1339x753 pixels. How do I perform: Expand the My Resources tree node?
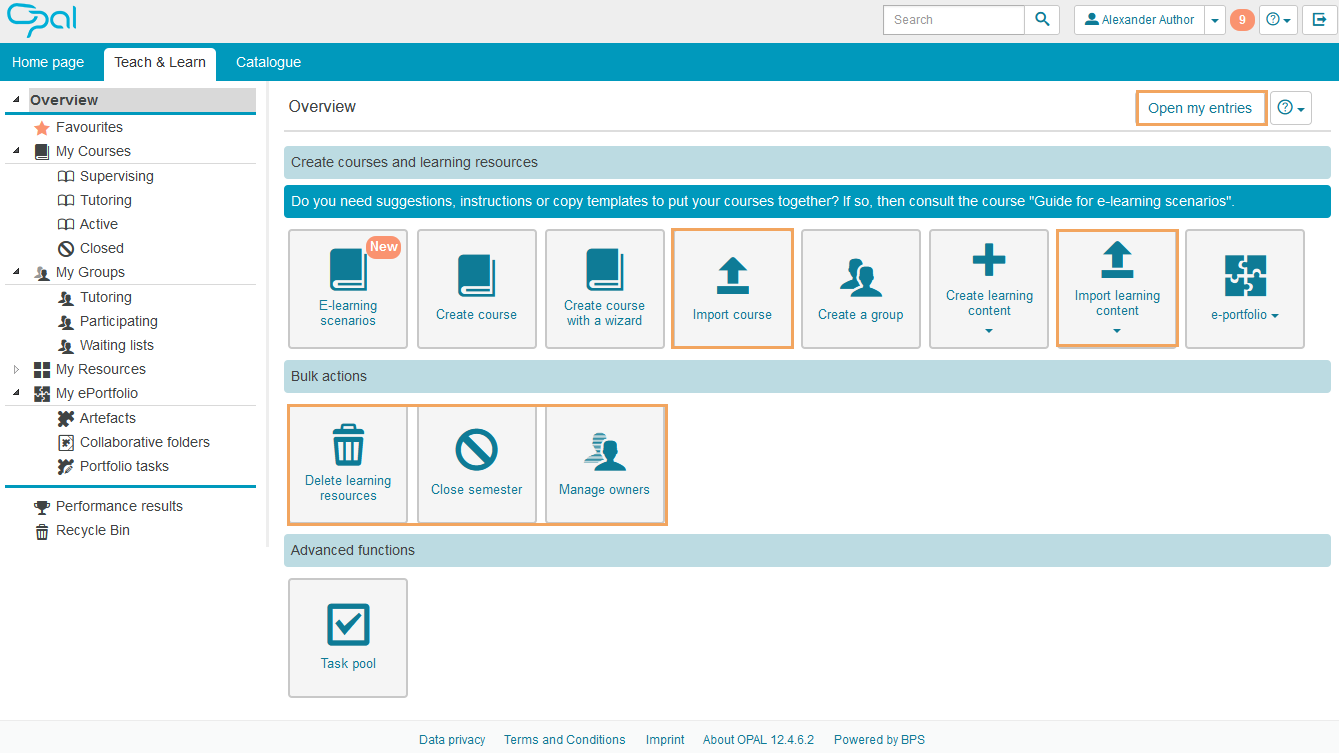pos(16,370)
